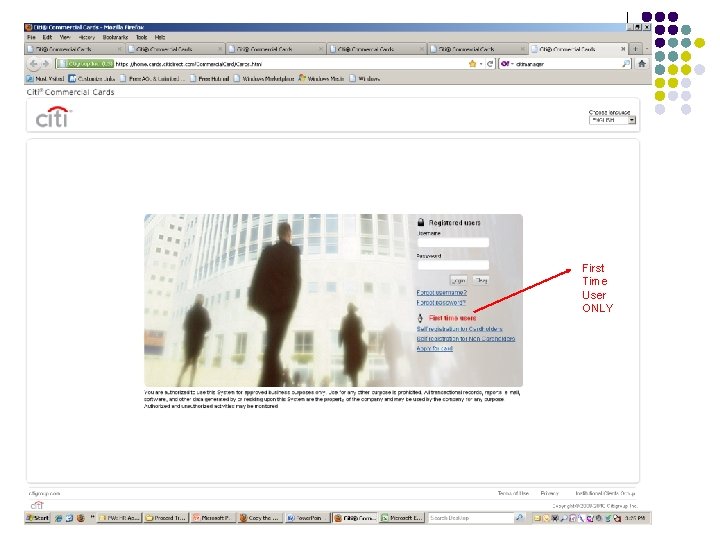Click the magnifier icon in the browser search box
Viewport: 720px width, 540px height.
626,64
